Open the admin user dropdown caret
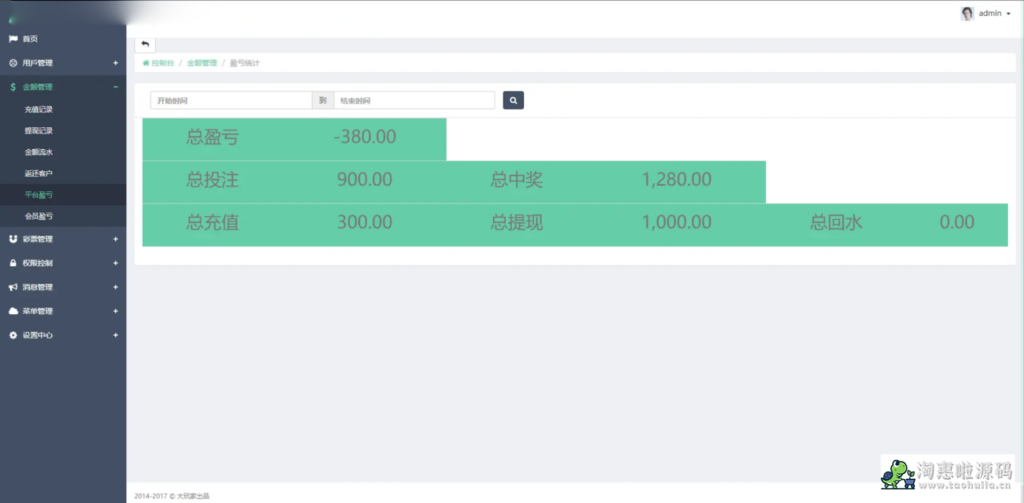Viewport: 1024px width, 503px height. pos(1008,14)
